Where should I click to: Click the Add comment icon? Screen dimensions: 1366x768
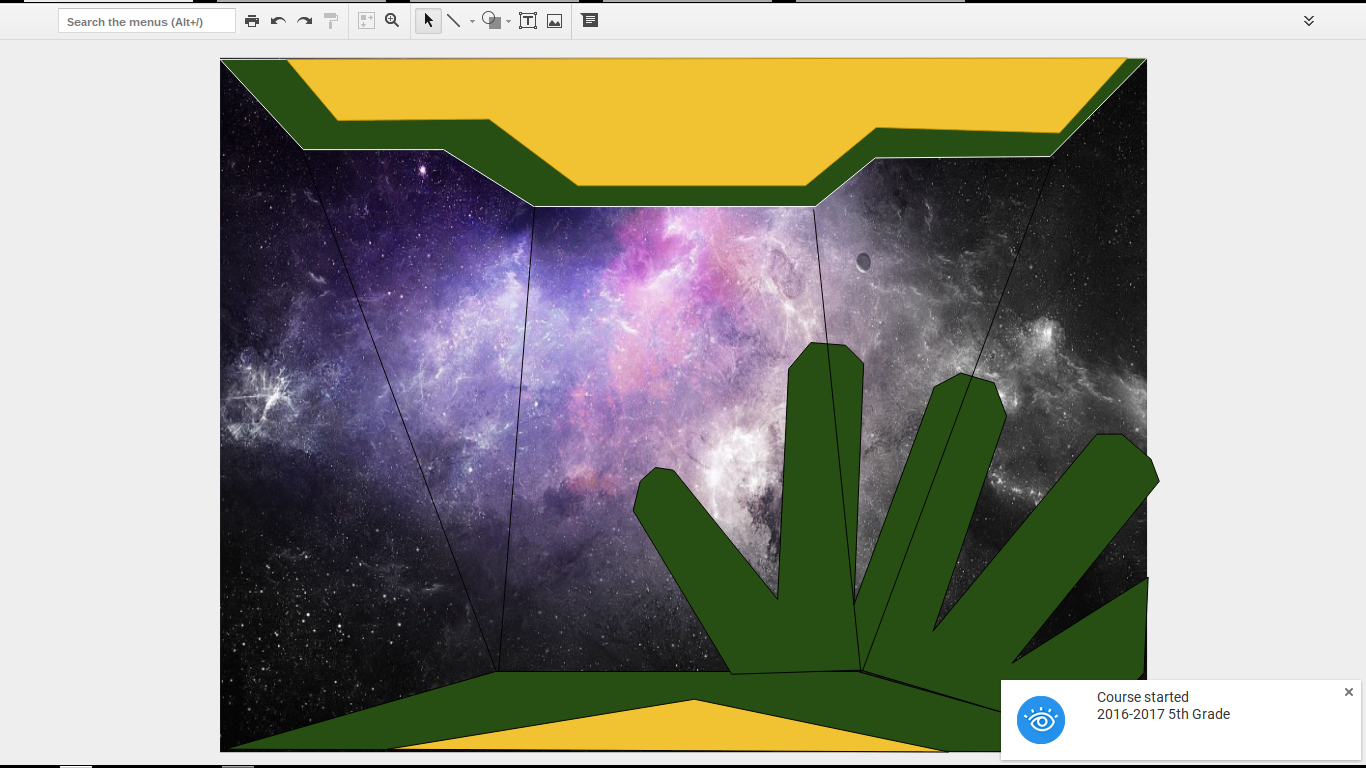point(590,21)
